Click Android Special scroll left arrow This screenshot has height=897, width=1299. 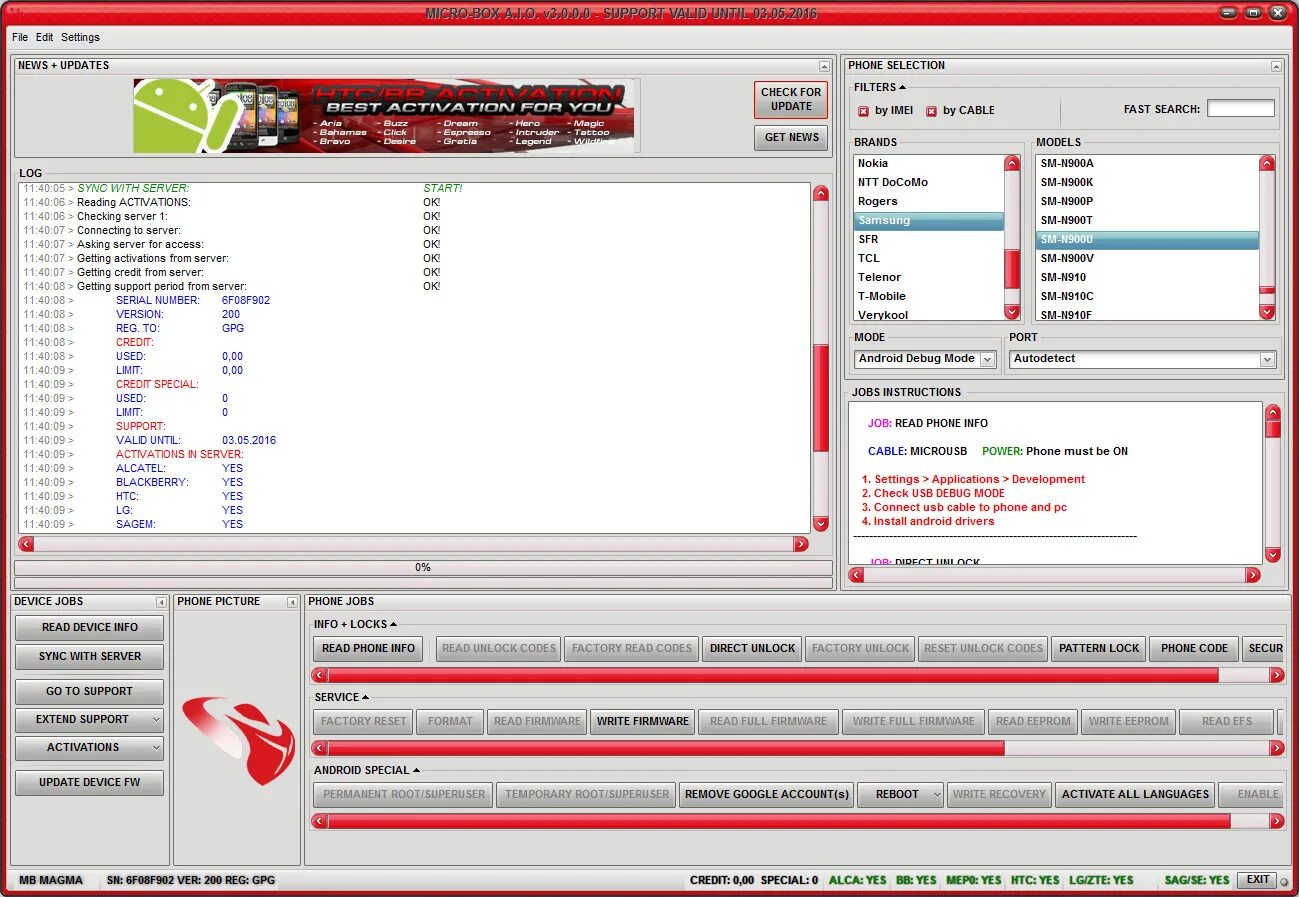tap(320, 821)
